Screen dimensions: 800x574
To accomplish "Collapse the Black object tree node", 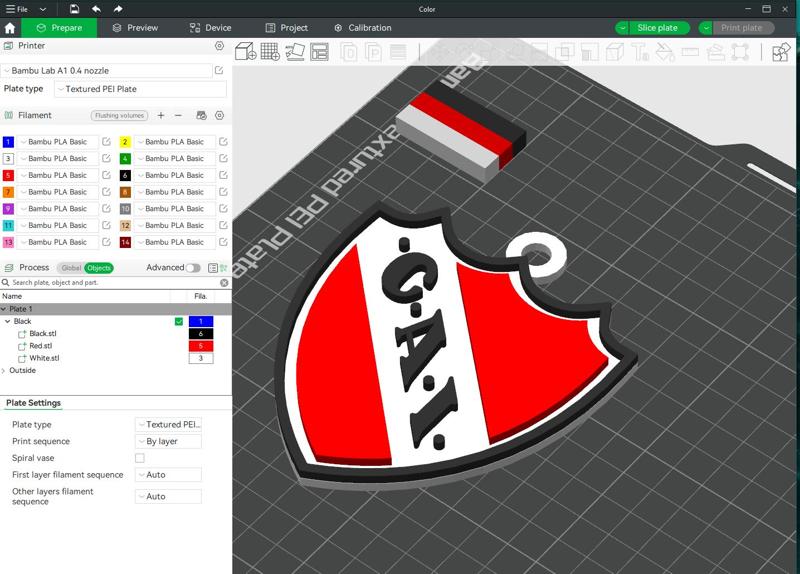I will (x=8, y=321).
